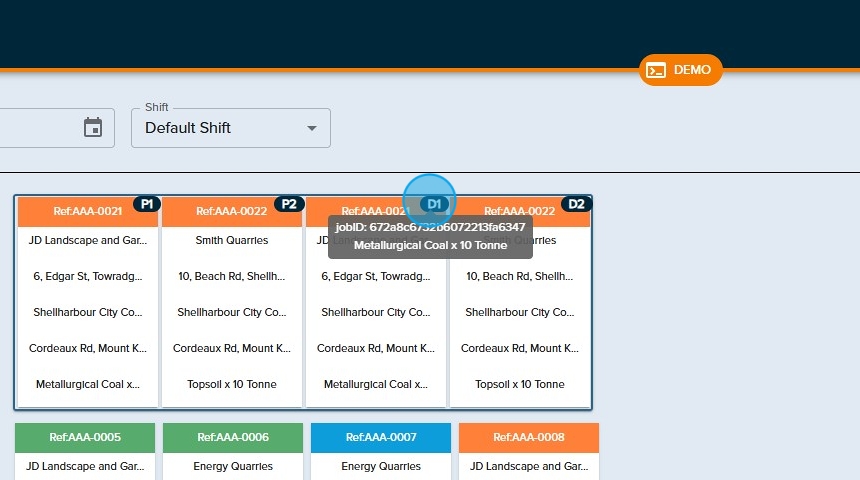Click Topsoil x 10 Tonne in D2 card
The width and height of the screenshot is (860, 480).
(x=520, y=384)
